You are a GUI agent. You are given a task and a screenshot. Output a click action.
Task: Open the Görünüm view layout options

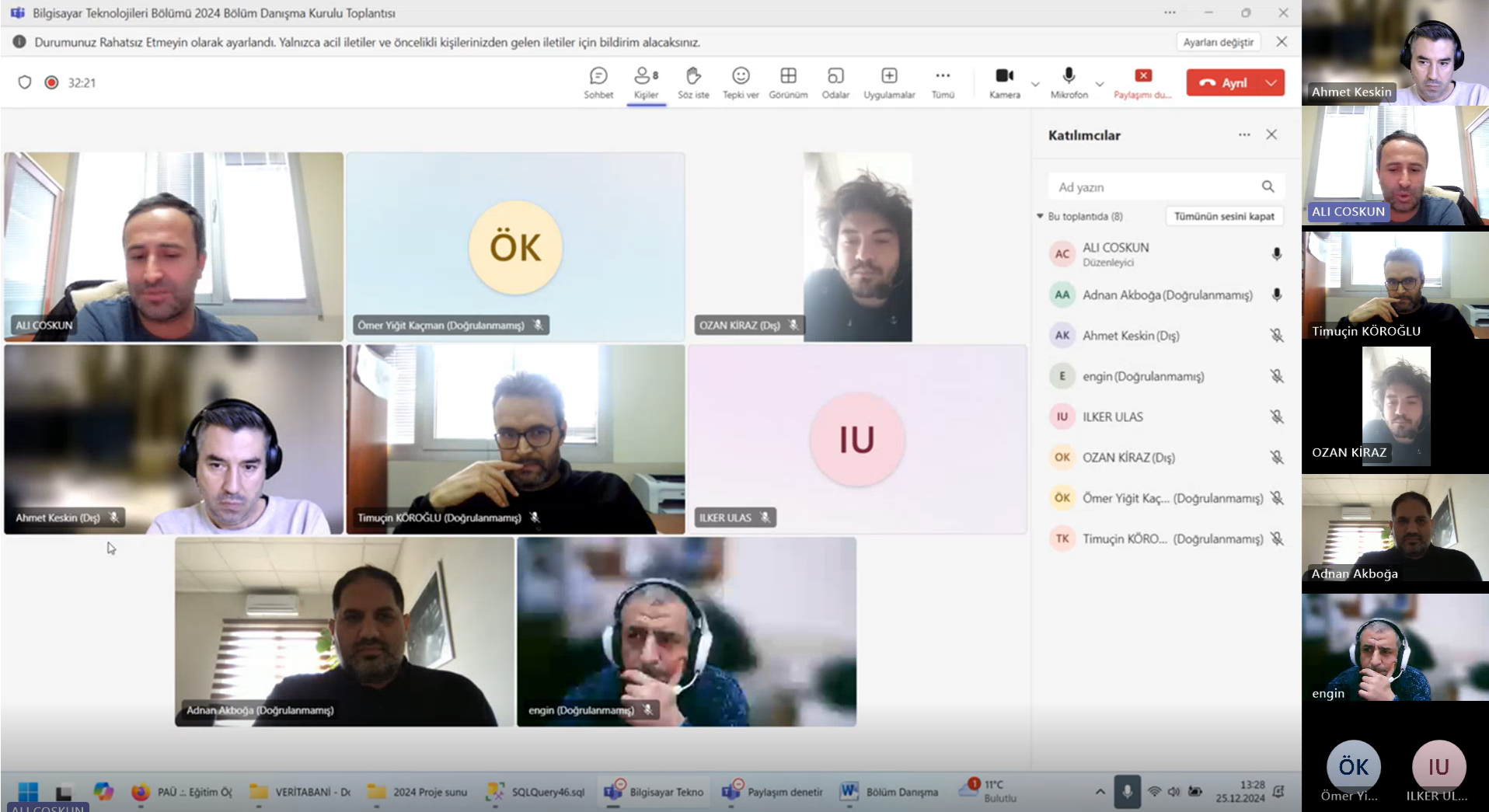(788, 82)
